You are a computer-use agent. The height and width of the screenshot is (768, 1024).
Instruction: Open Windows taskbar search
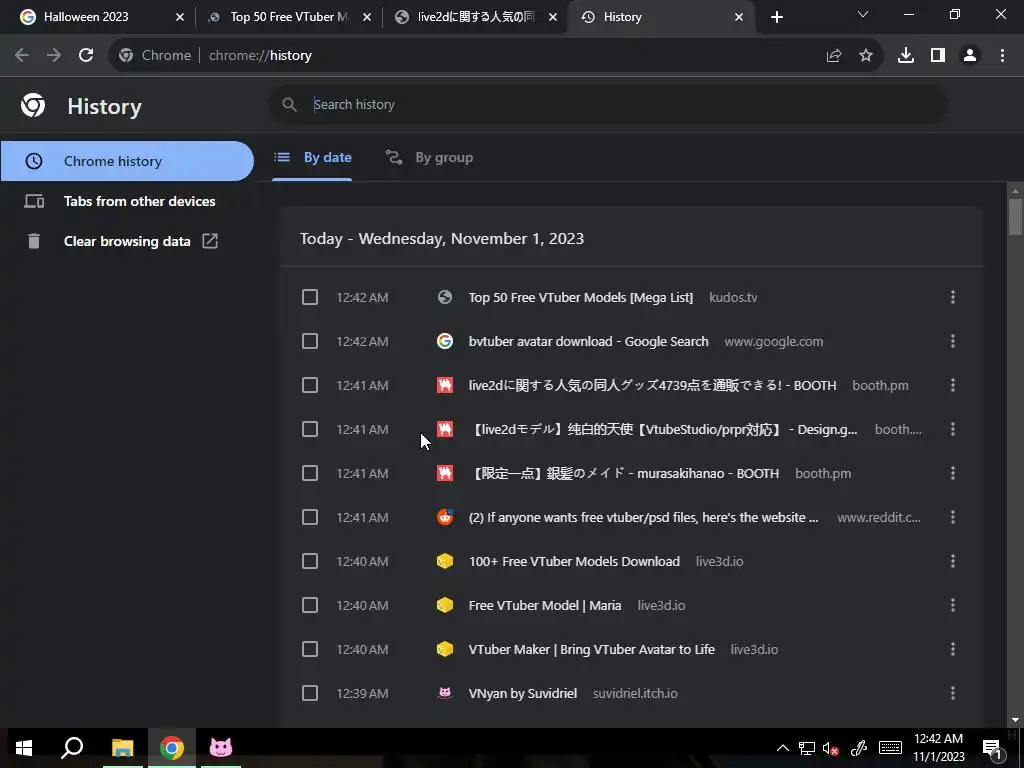[x=72, y=748]
